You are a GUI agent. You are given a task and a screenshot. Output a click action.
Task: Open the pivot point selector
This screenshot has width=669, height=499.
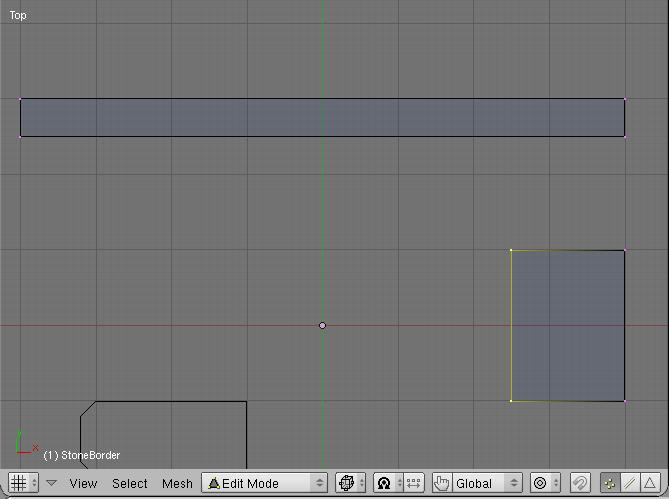tap(387, 483)
